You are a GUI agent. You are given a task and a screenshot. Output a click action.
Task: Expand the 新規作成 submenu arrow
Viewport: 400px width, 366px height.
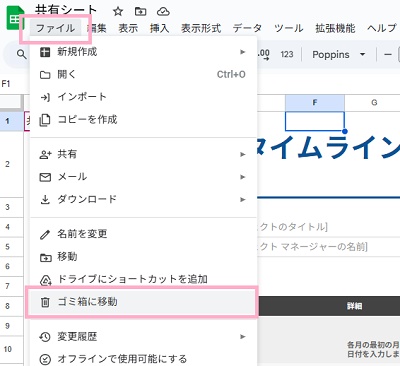[243, 52]
